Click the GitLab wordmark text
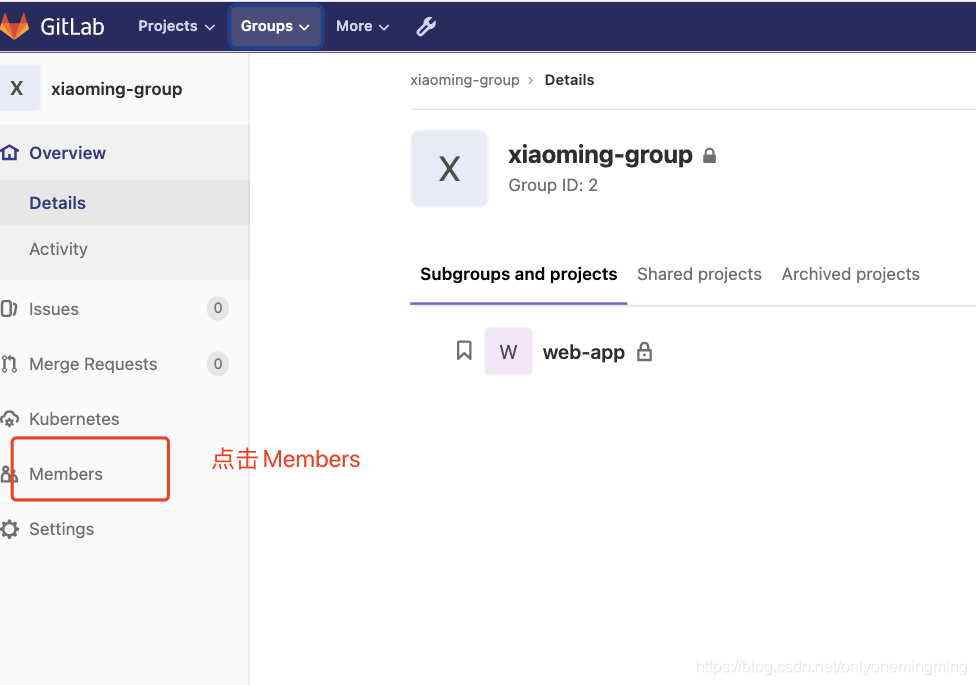Viewport: 976px width, 685px height. [72, 26]
